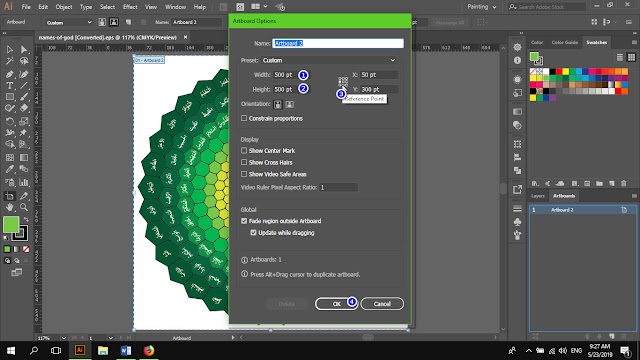Viewport: 640px width, 360px height.
Task: Select the Scale tool
Action: (x=24, y=121)
